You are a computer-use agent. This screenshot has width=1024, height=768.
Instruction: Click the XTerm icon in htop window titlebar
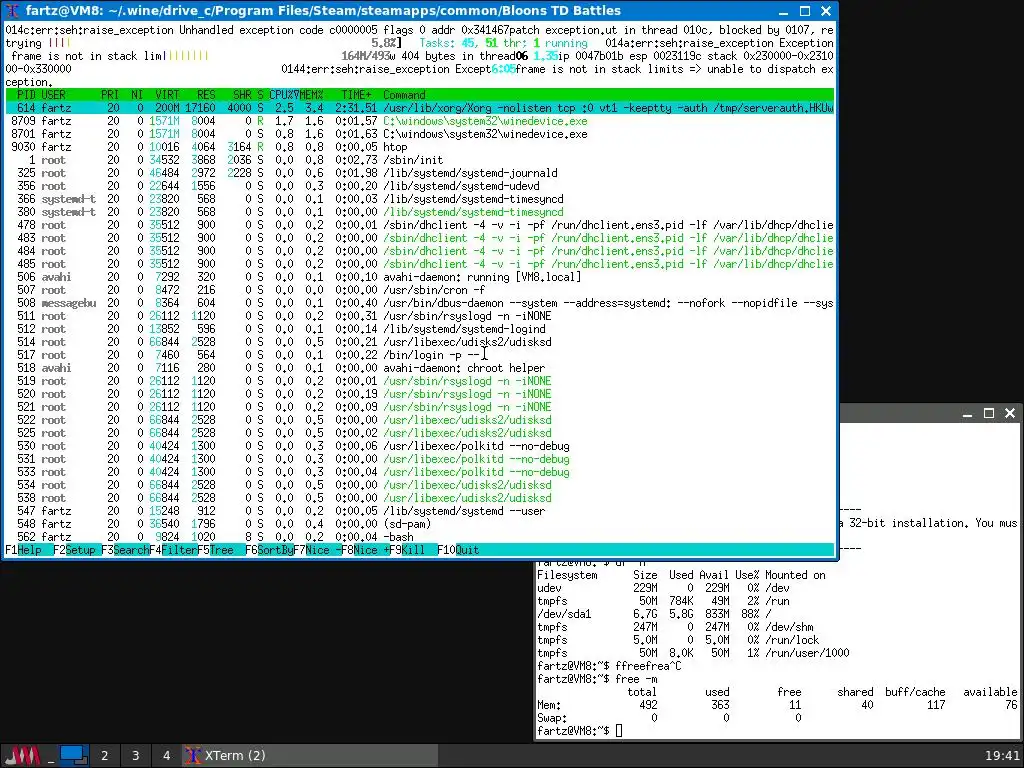[12, 11]
